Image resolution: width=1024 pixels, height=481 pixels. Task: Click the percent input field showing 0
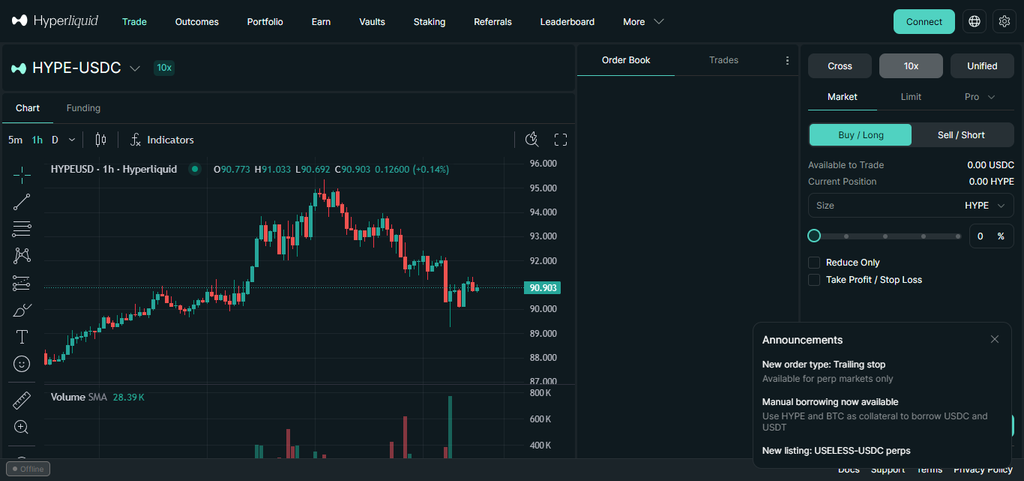(x=991, y=236)
